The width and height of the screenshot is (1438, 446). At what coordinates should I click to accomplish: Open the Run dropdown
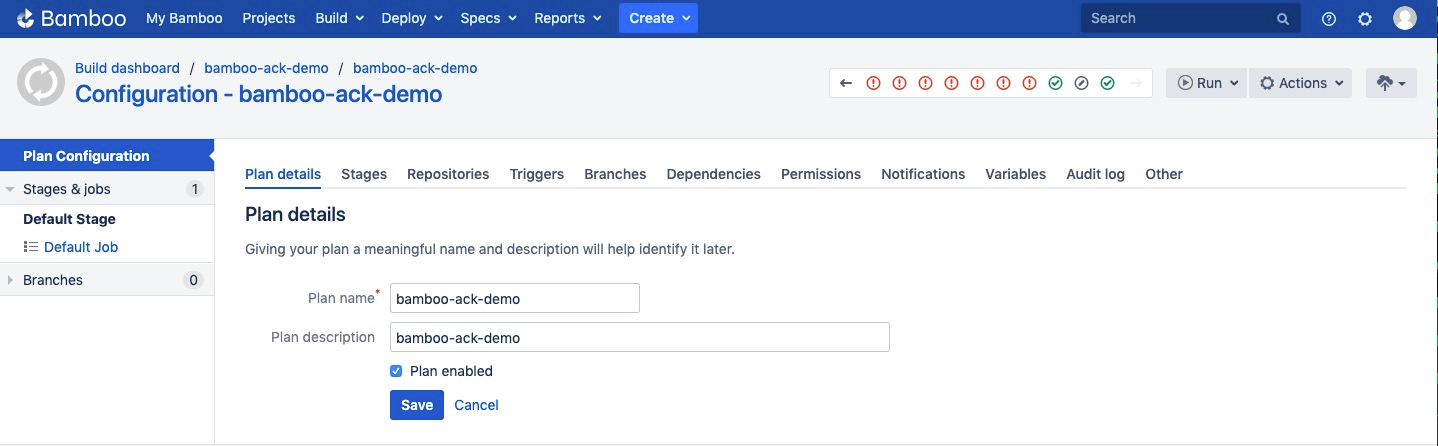[x=1207, y=83]
